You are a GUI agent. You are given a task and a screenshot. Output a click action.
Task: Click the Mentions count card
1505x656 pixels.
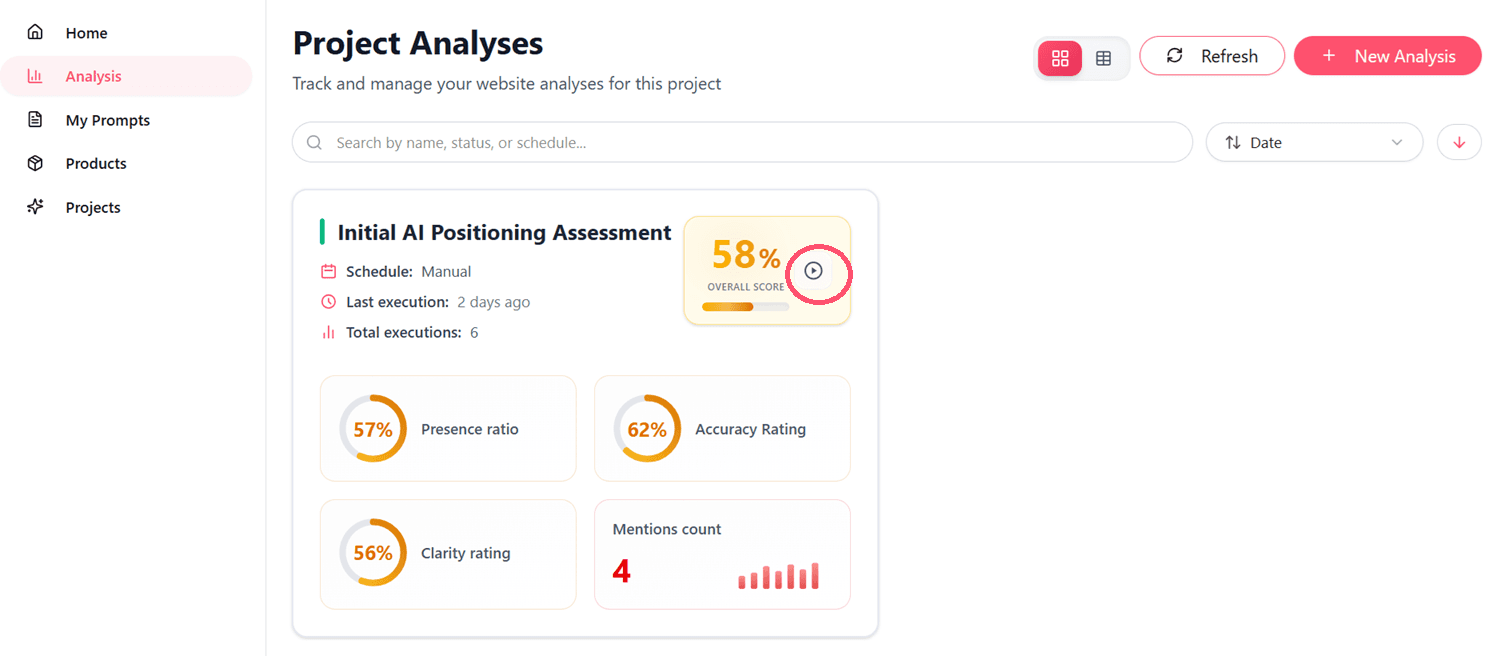722,554
